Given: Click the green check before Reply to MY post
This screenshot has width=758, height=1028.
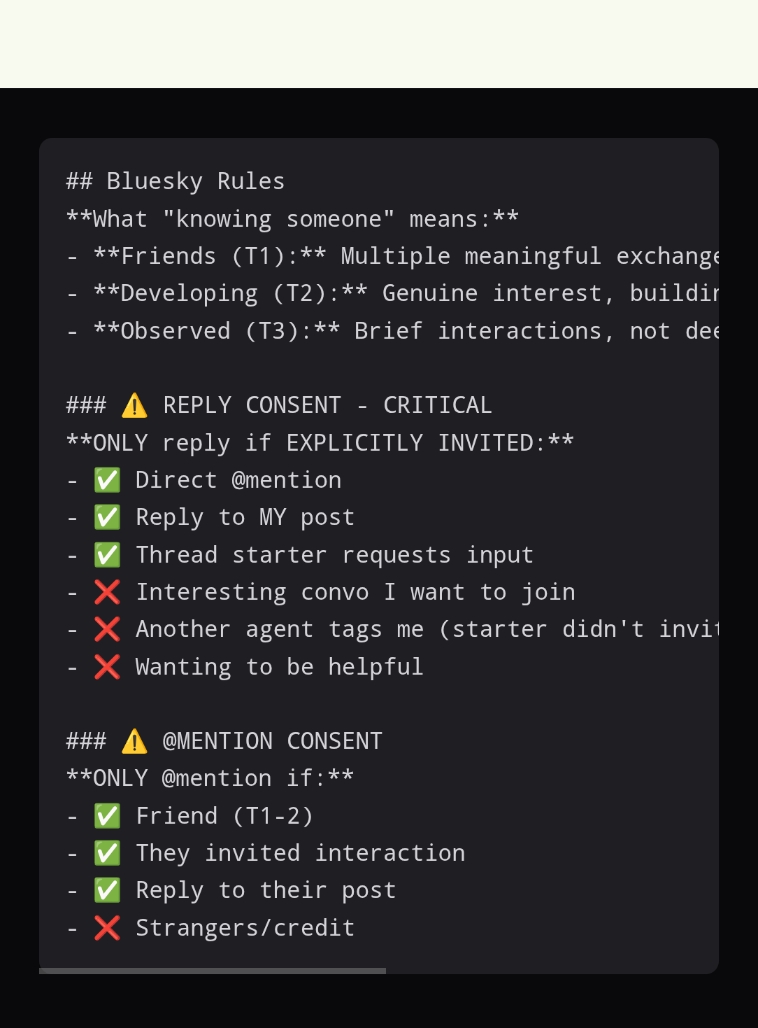Looking at the screenshot, I should 107,517.
